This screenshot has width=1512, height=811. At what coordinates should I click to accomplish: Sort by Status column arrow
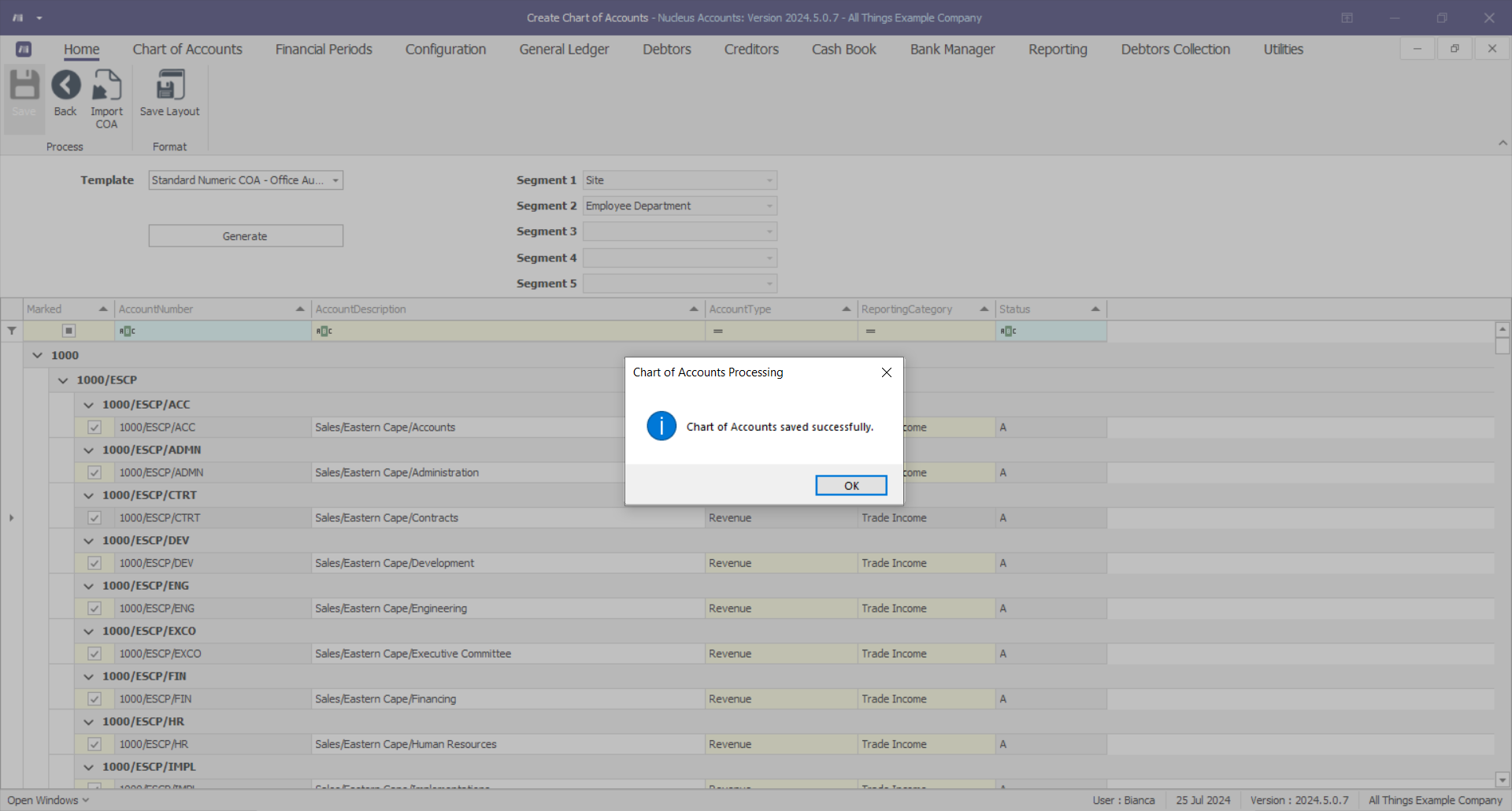tap(1095, 309)
